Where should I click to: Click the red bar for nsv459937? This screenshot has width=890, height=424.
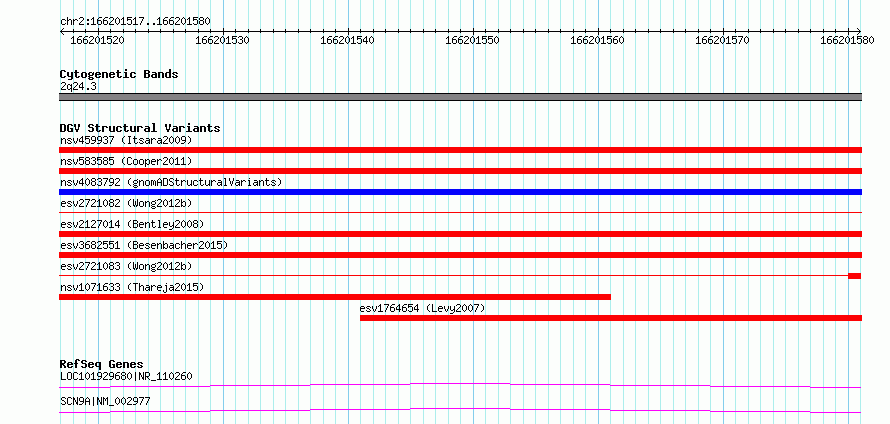(x=460, y=150)
